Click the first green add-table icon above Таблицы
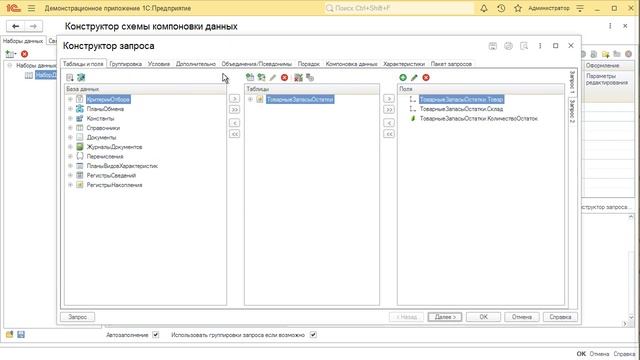The image size is (640, 360). 250,77
